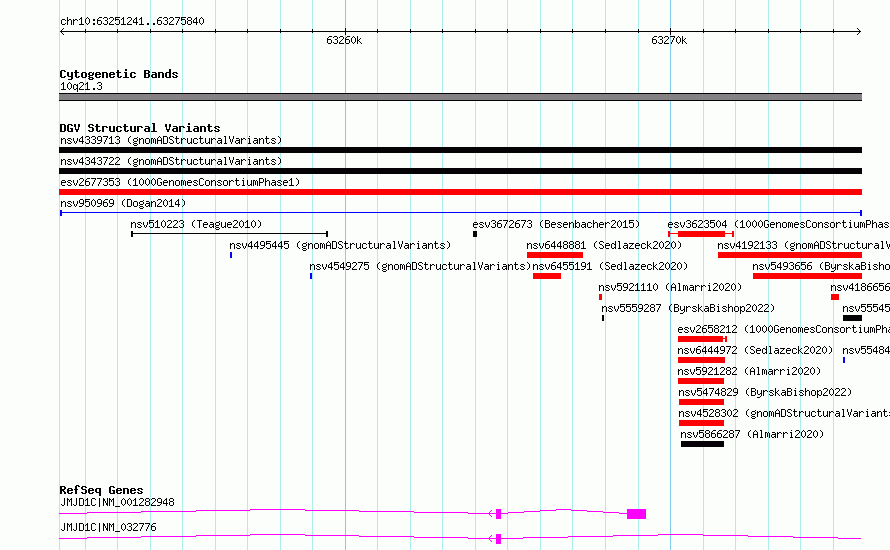Screen dimensions: 890x550
Task: Click black bar under nsv55545 label
Action: (x=853, y=318)
